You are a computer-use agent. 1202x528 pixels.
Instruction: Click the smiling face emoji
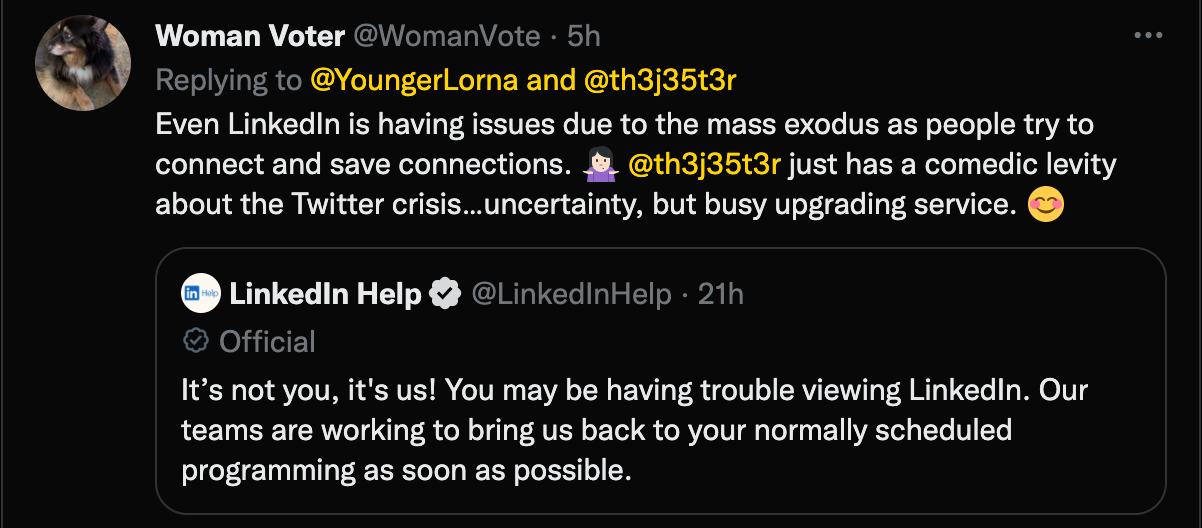pyautogui.click(x=1045, y=204)
